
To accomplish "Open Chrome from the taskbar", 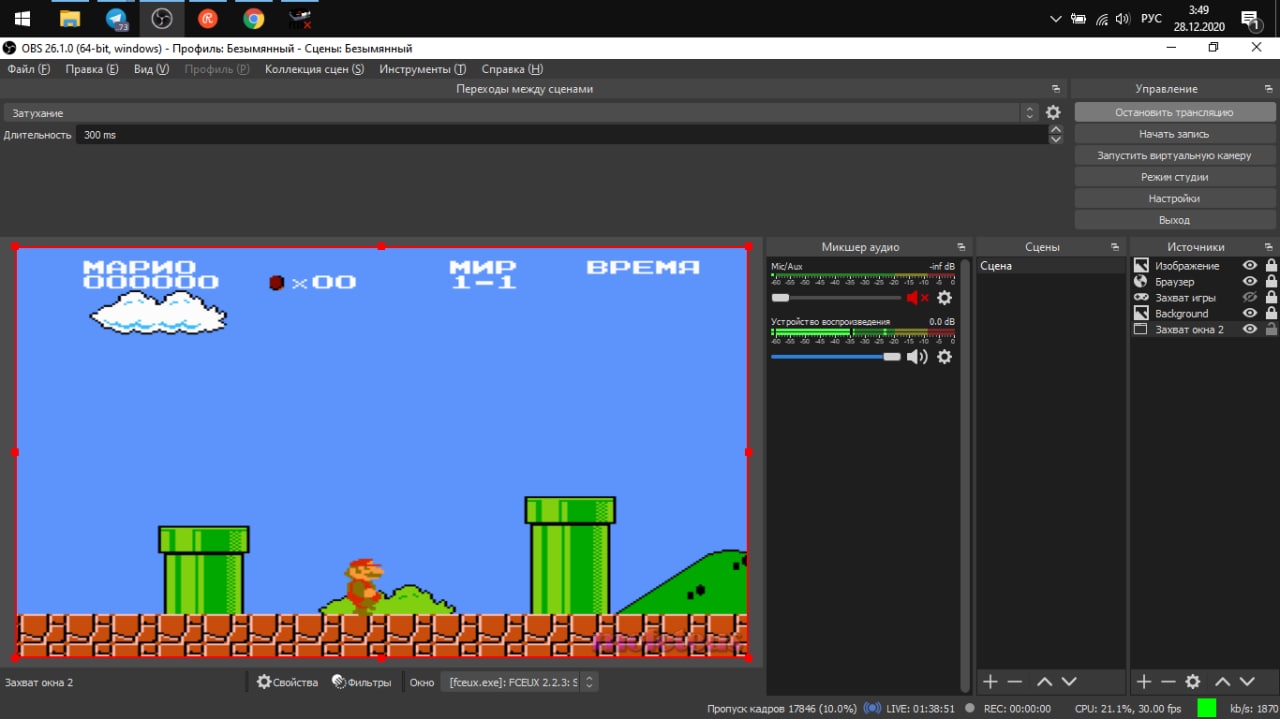I will coord(254,18).
